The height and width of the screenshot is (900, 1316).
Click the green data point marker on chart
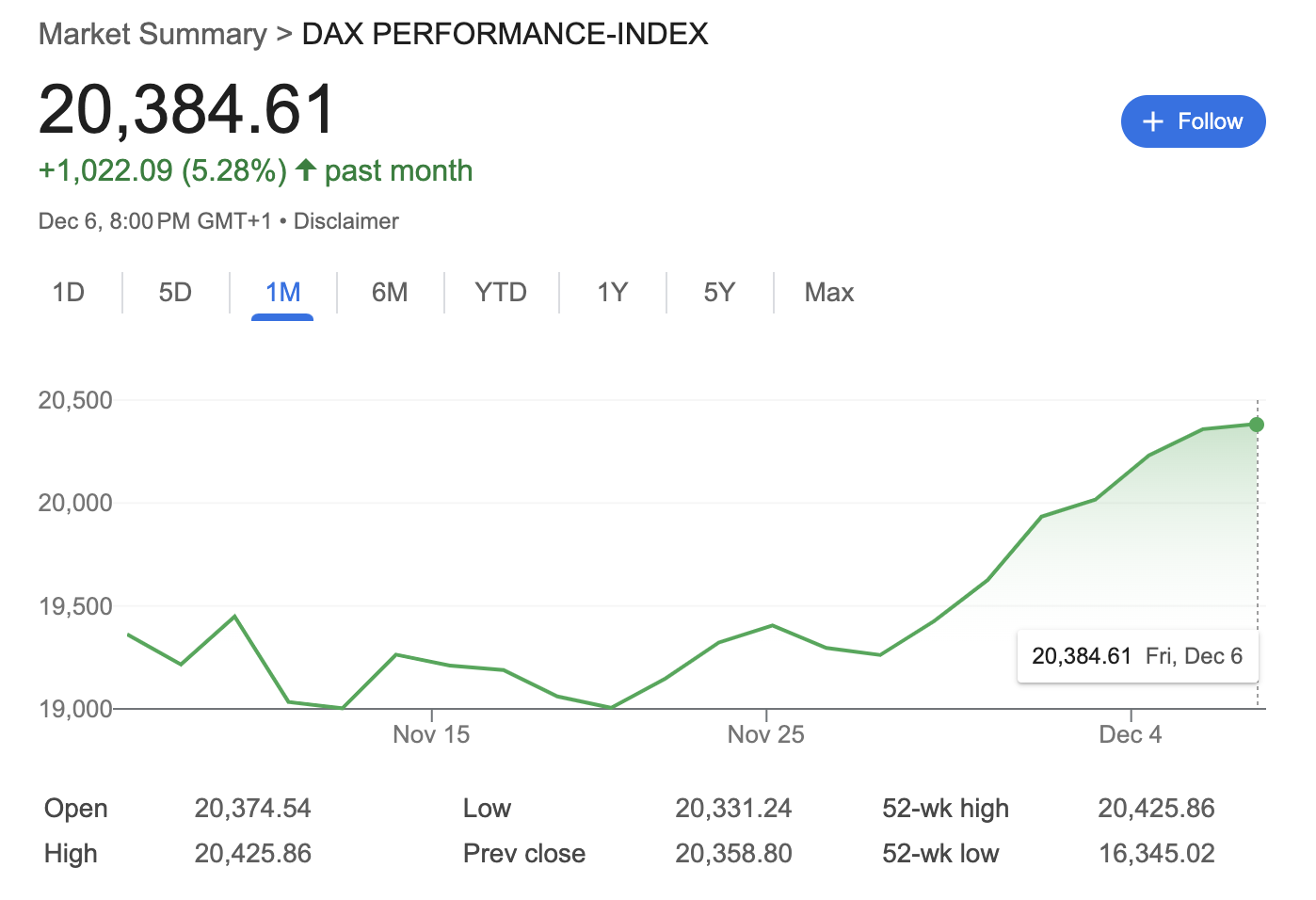click(1256, 425)
